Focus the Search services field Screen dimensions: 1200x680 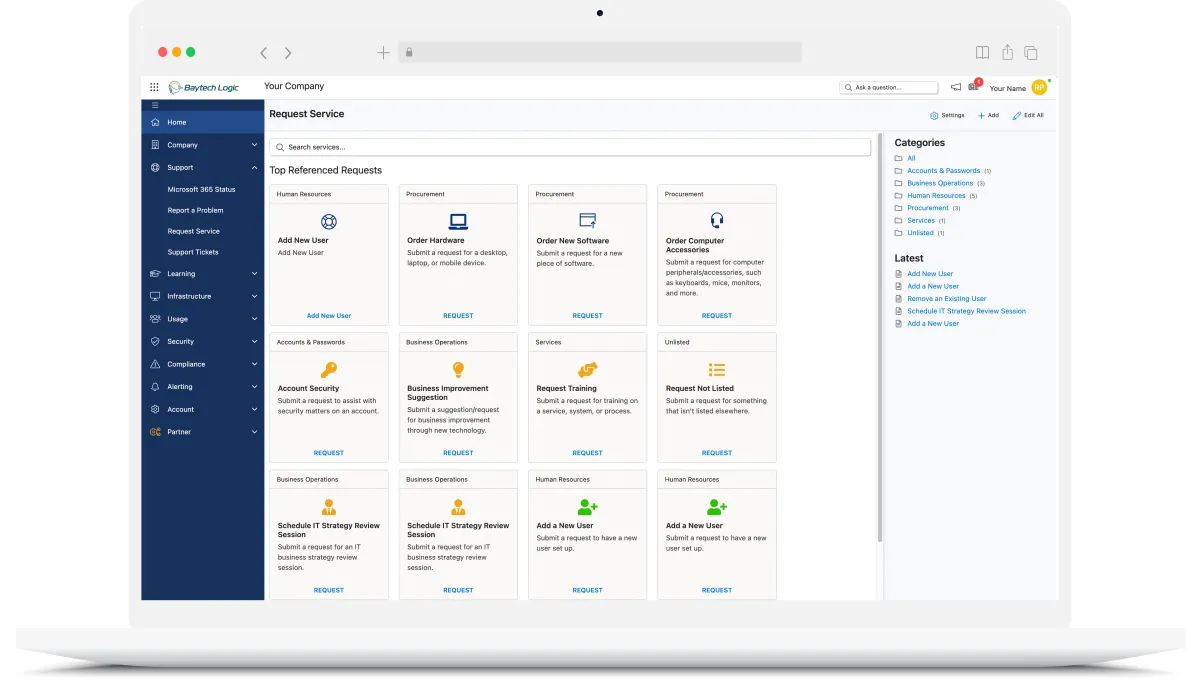click(570, 147)
